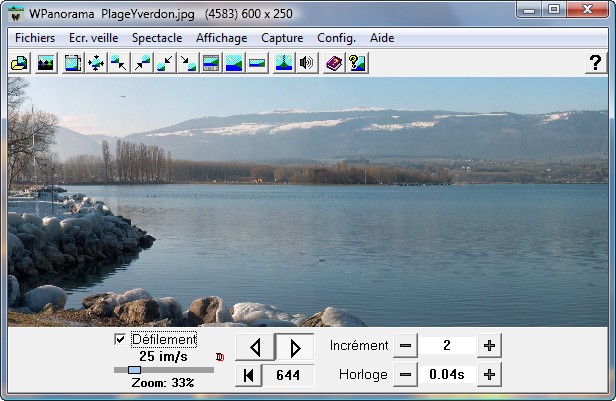616x401 pixels.
Task: Move window to bottom-right corner icon
Action: tap(188, 63)
